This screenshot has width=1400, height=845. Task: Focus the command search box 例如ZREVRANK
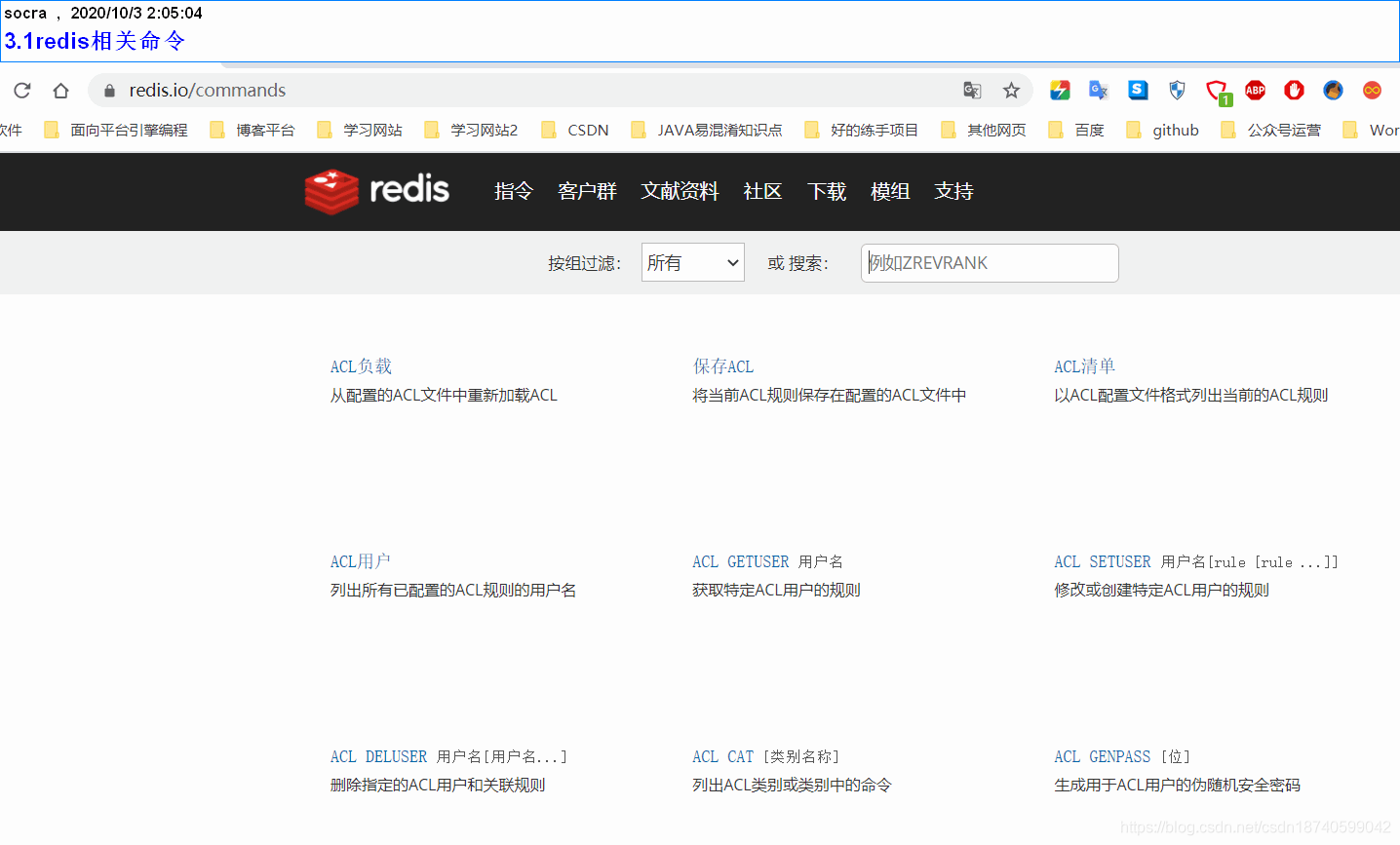[990, 263]
